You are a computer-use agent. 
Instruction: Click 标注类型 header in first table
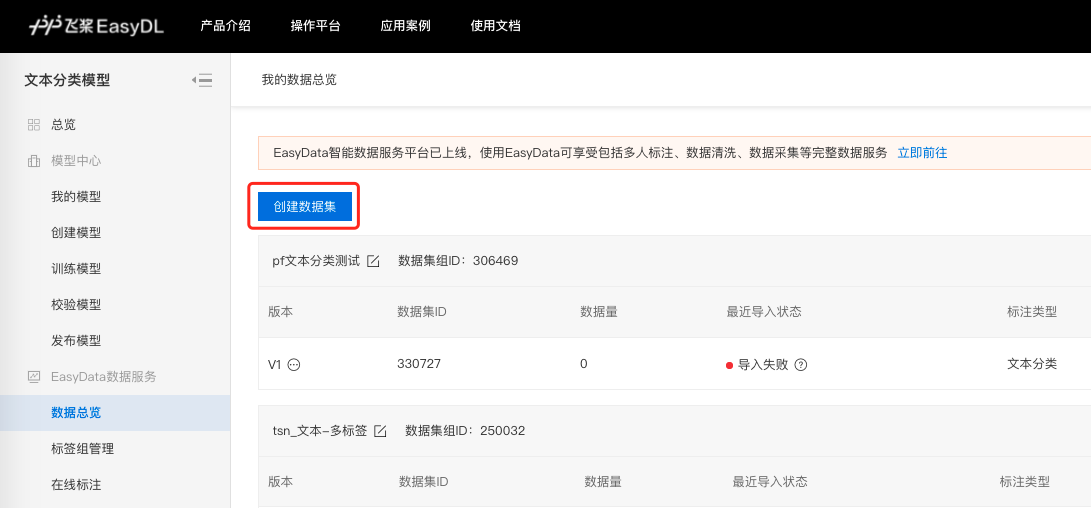[1032, 312]
